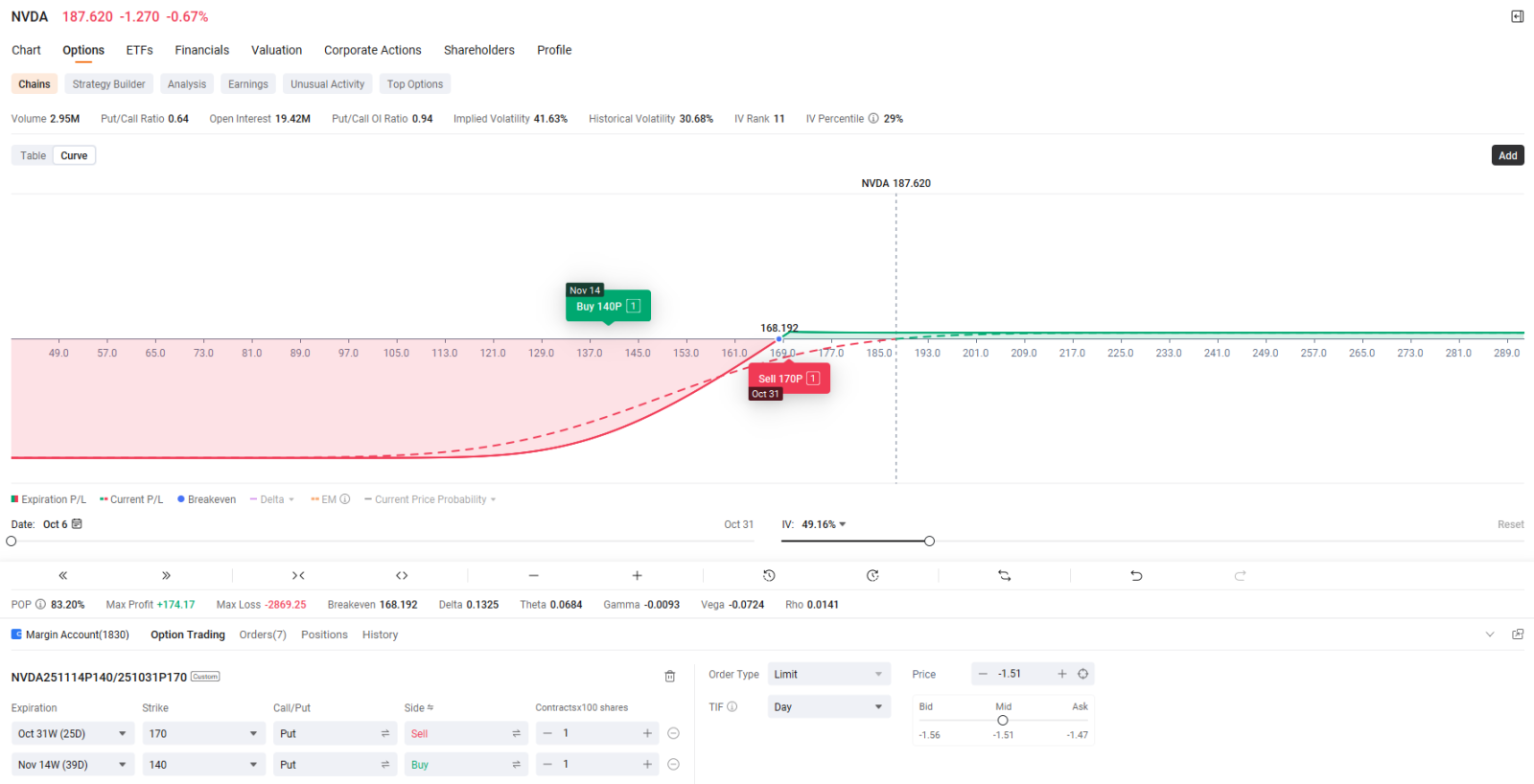Screen dimensions: 1534x784
Task: Collapse the side panel icon at top right
Action: [x=1517, y=16]
